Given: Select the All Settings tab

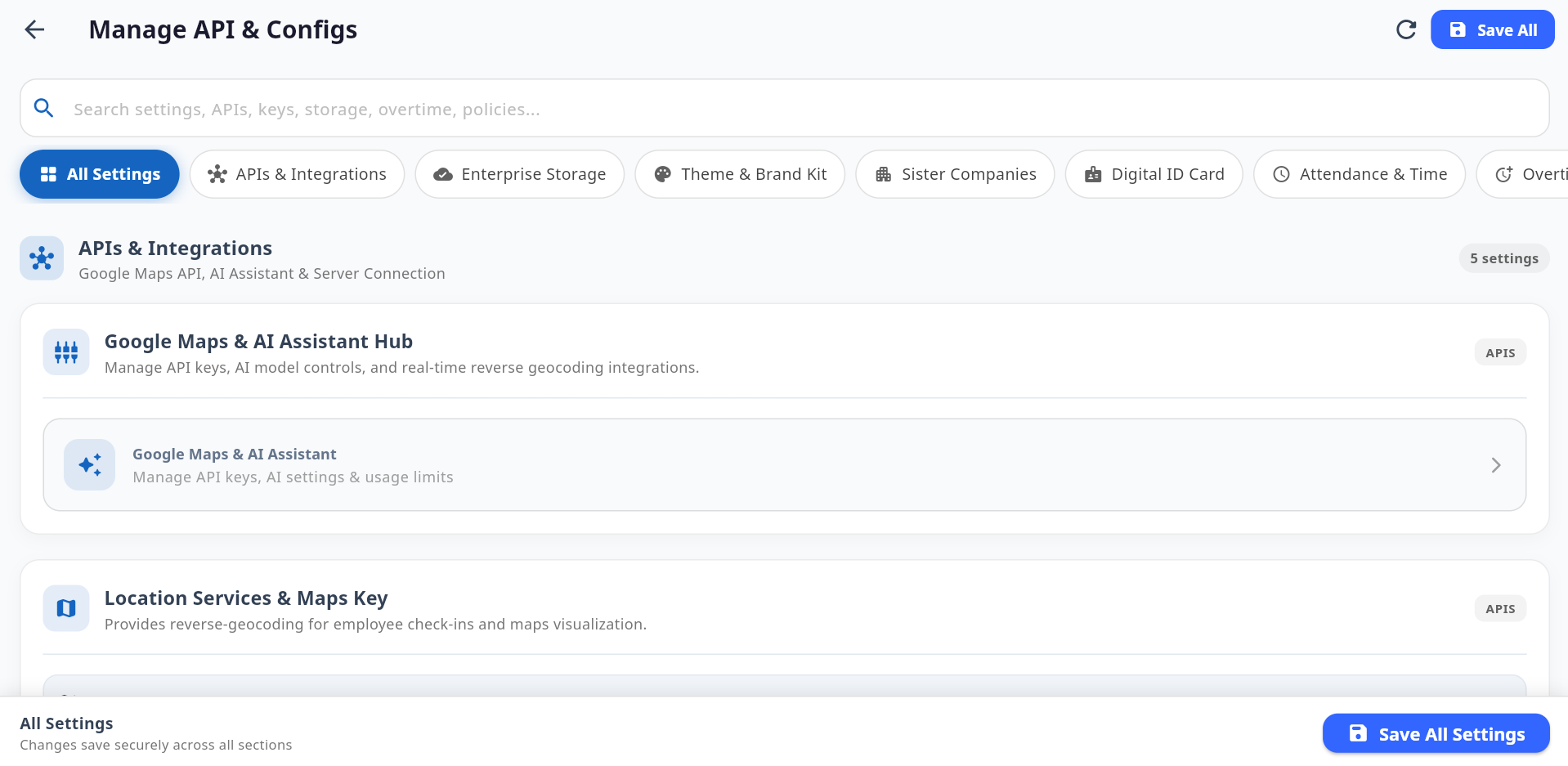Looking at the screenshot, I should pos(100,174).
